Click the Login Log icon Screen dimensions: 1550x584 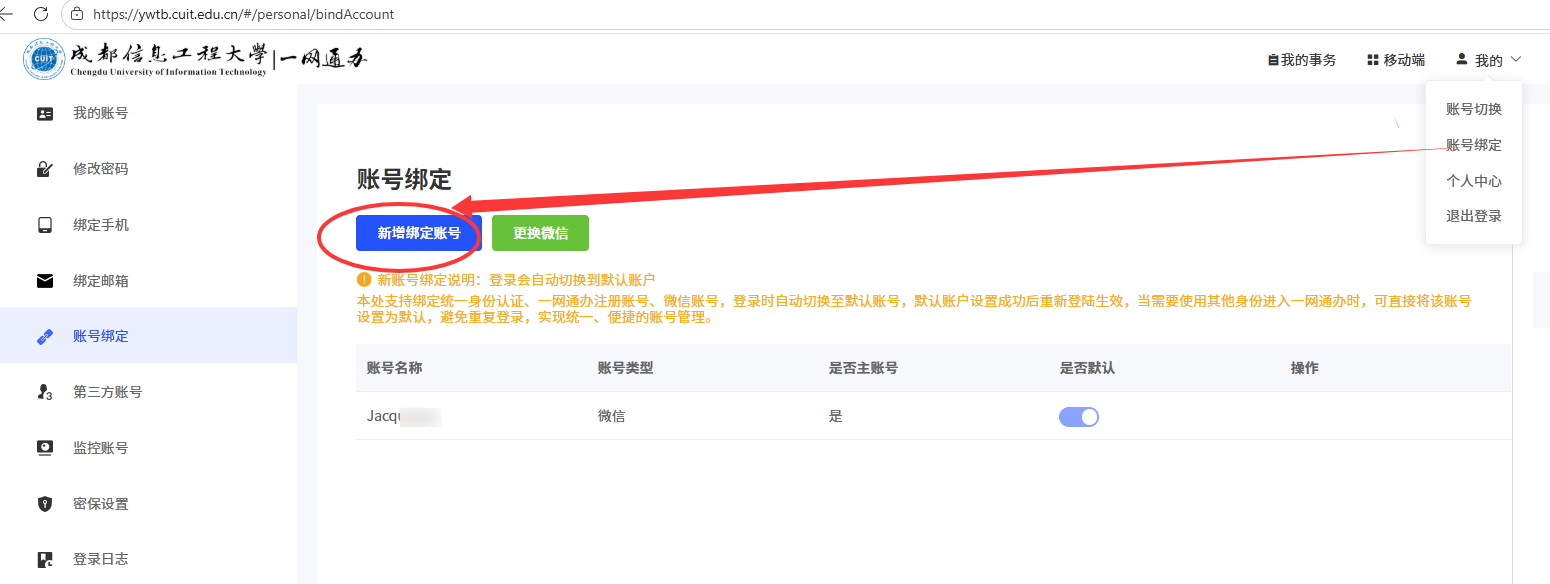44,559
